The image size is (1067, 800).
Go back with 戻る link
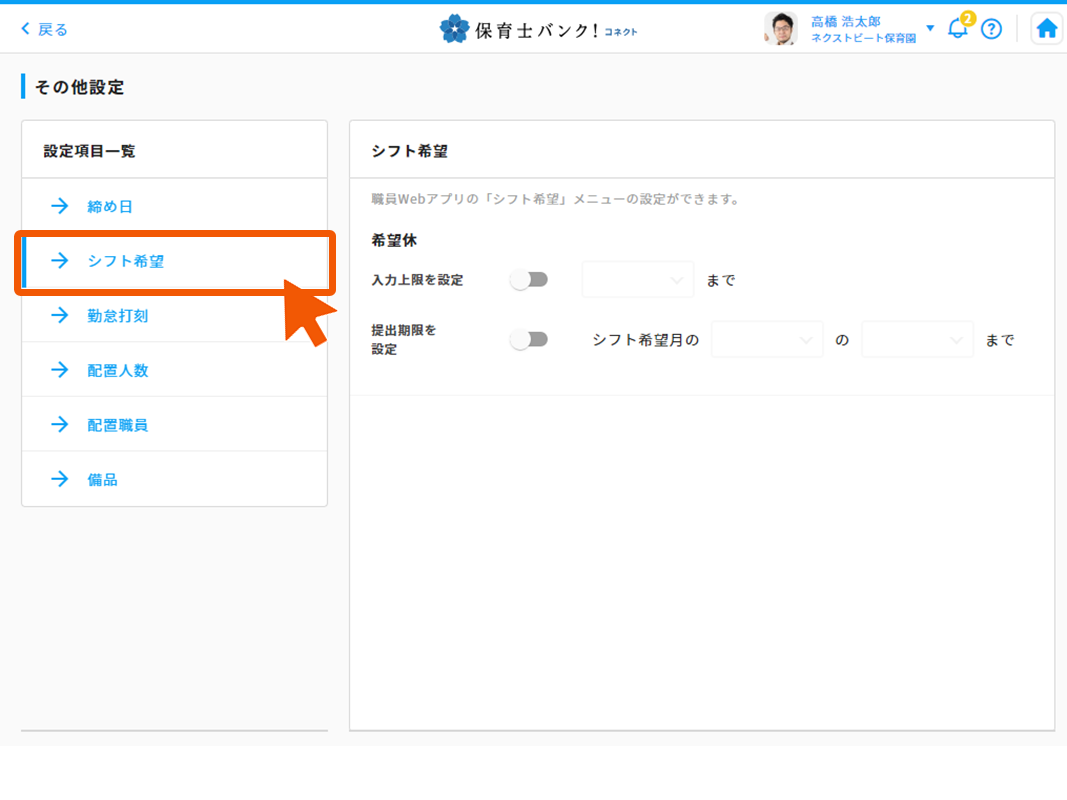coord(45,29)
